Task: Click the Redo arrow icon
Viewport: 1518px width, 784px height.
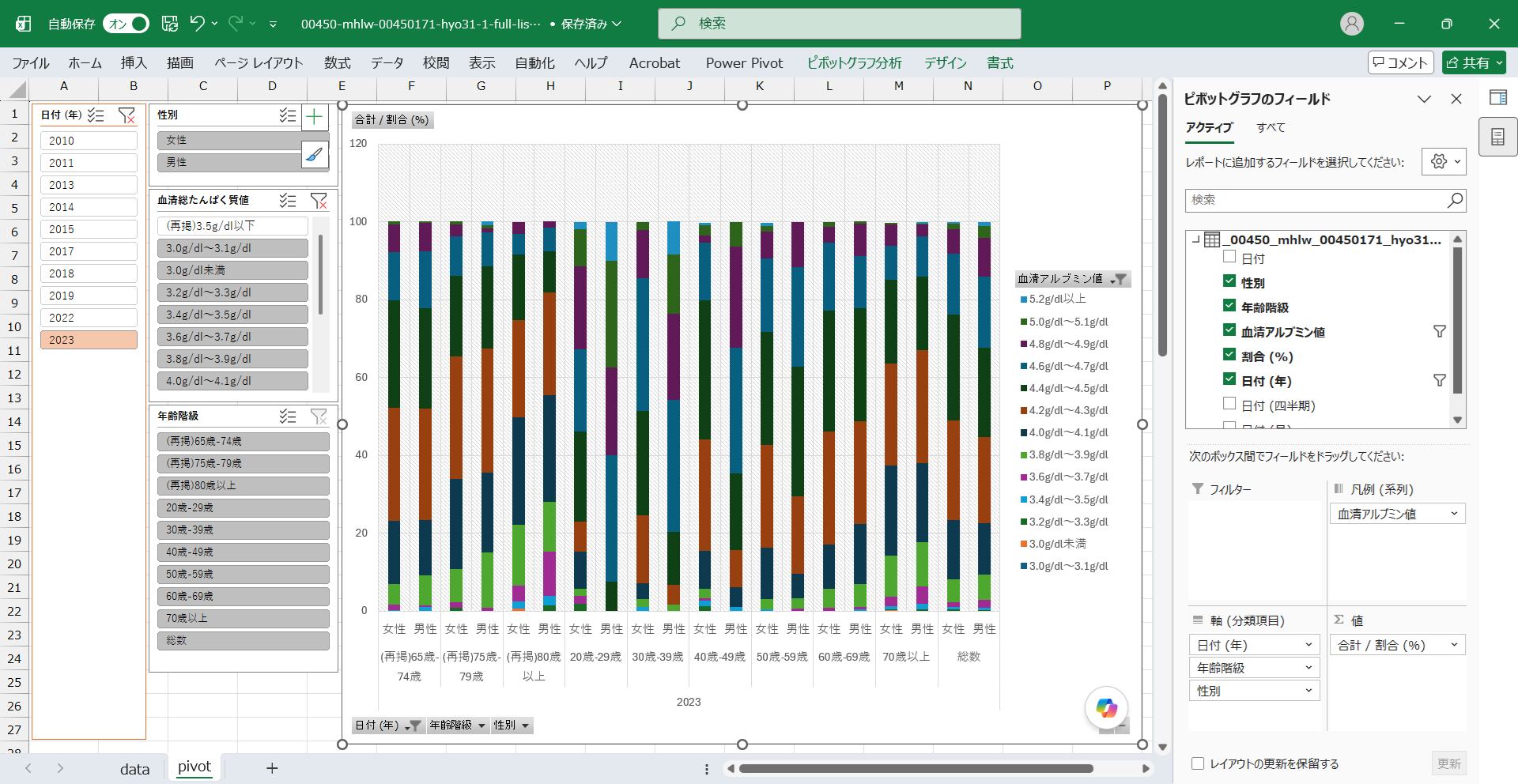Action: click(235, 24)
